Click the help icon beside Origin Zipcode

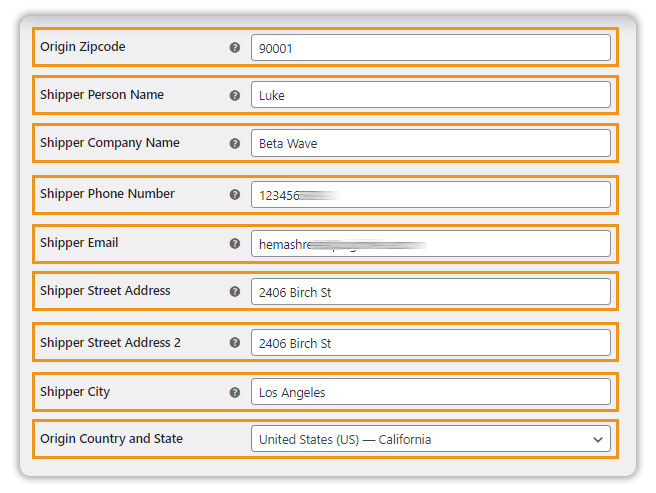[235, 48]
